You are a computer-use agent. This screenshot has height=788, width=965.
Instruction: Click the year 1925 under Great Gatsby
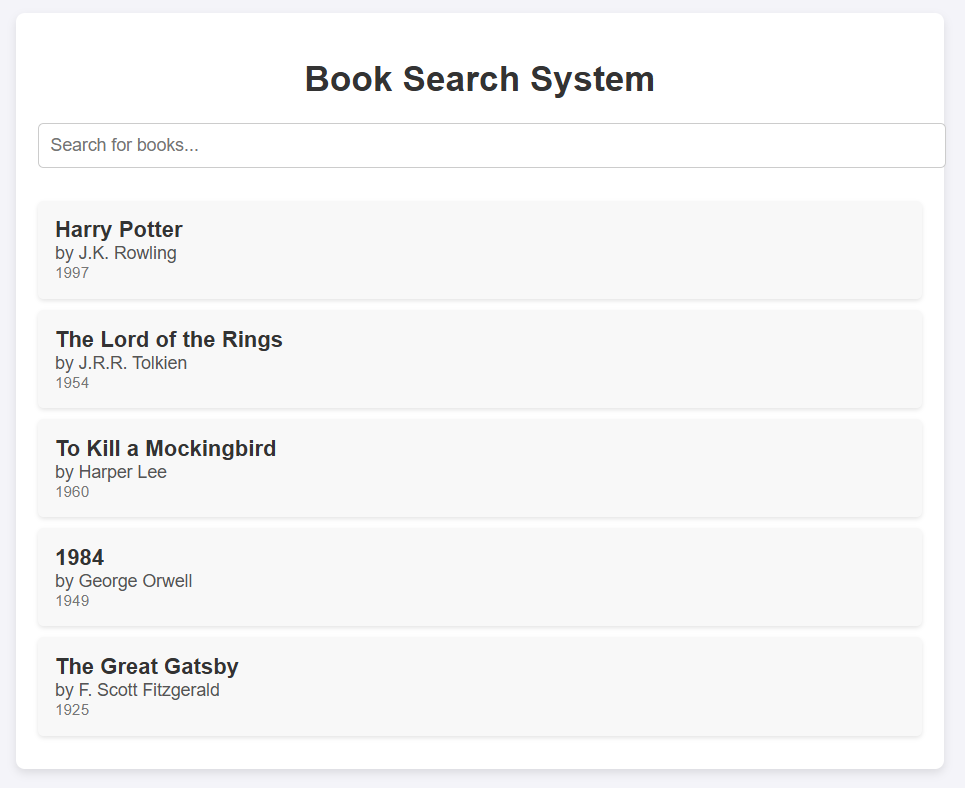72,709
